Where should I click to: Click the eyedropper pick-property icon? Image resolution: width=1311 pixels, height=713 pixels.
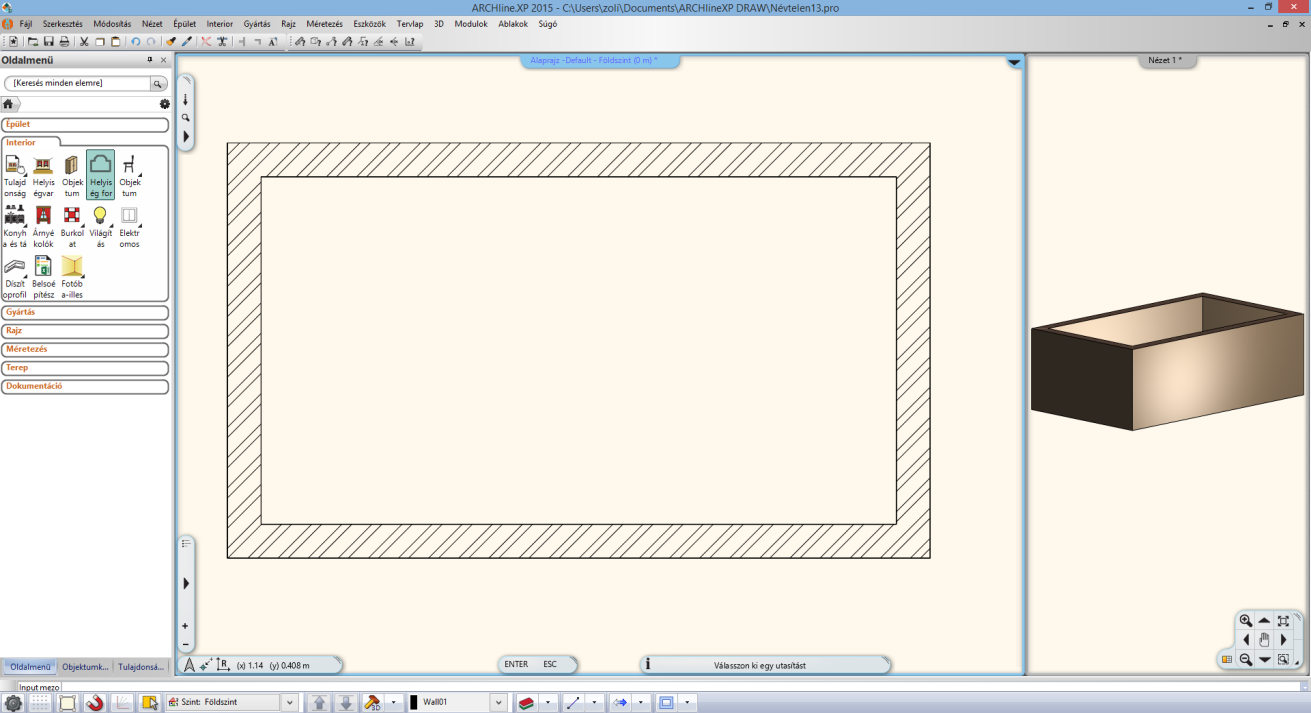[187, 42]
